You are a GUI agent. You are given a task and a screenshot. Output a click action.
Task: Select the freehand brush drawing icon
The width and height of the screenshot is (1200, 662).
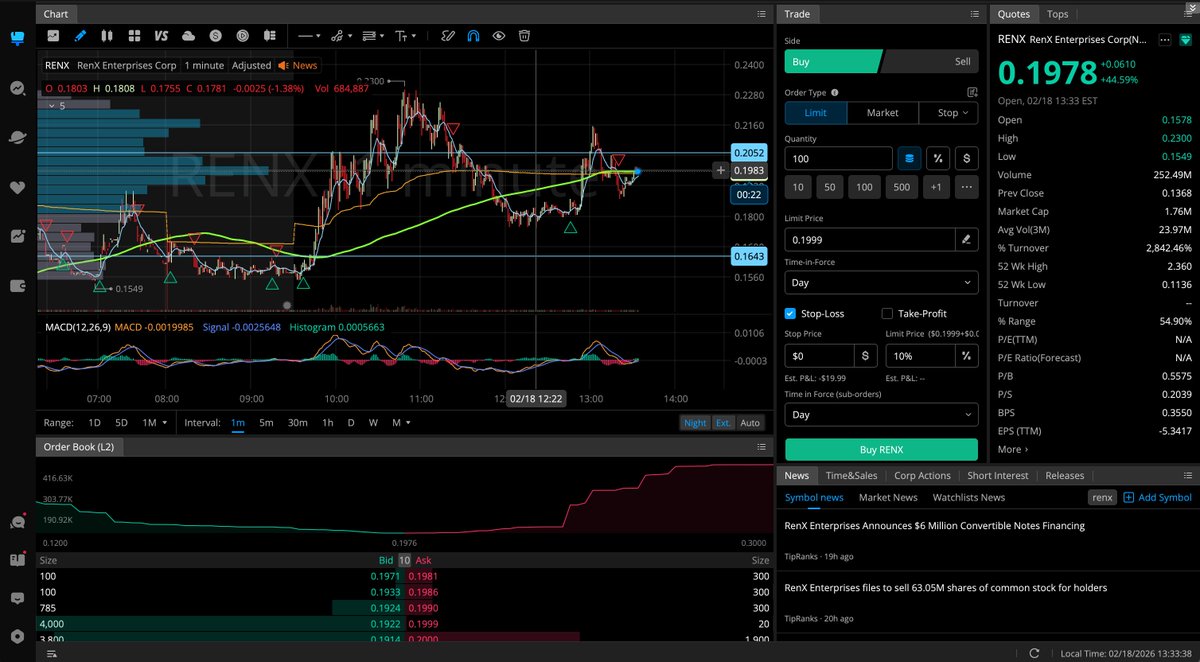point(448,36)
